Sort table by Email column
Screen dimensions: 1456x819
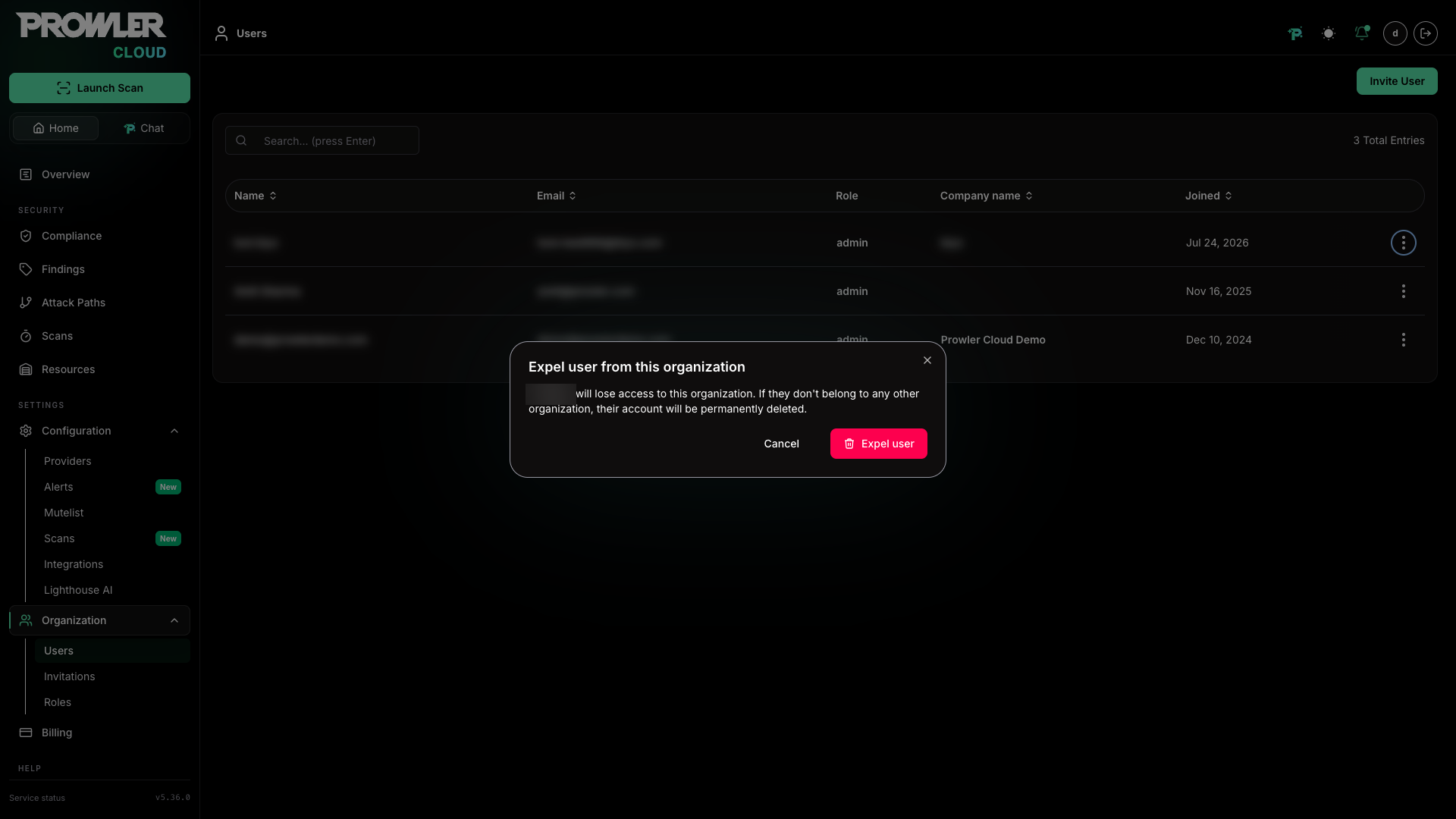click(x=557, y=196)
